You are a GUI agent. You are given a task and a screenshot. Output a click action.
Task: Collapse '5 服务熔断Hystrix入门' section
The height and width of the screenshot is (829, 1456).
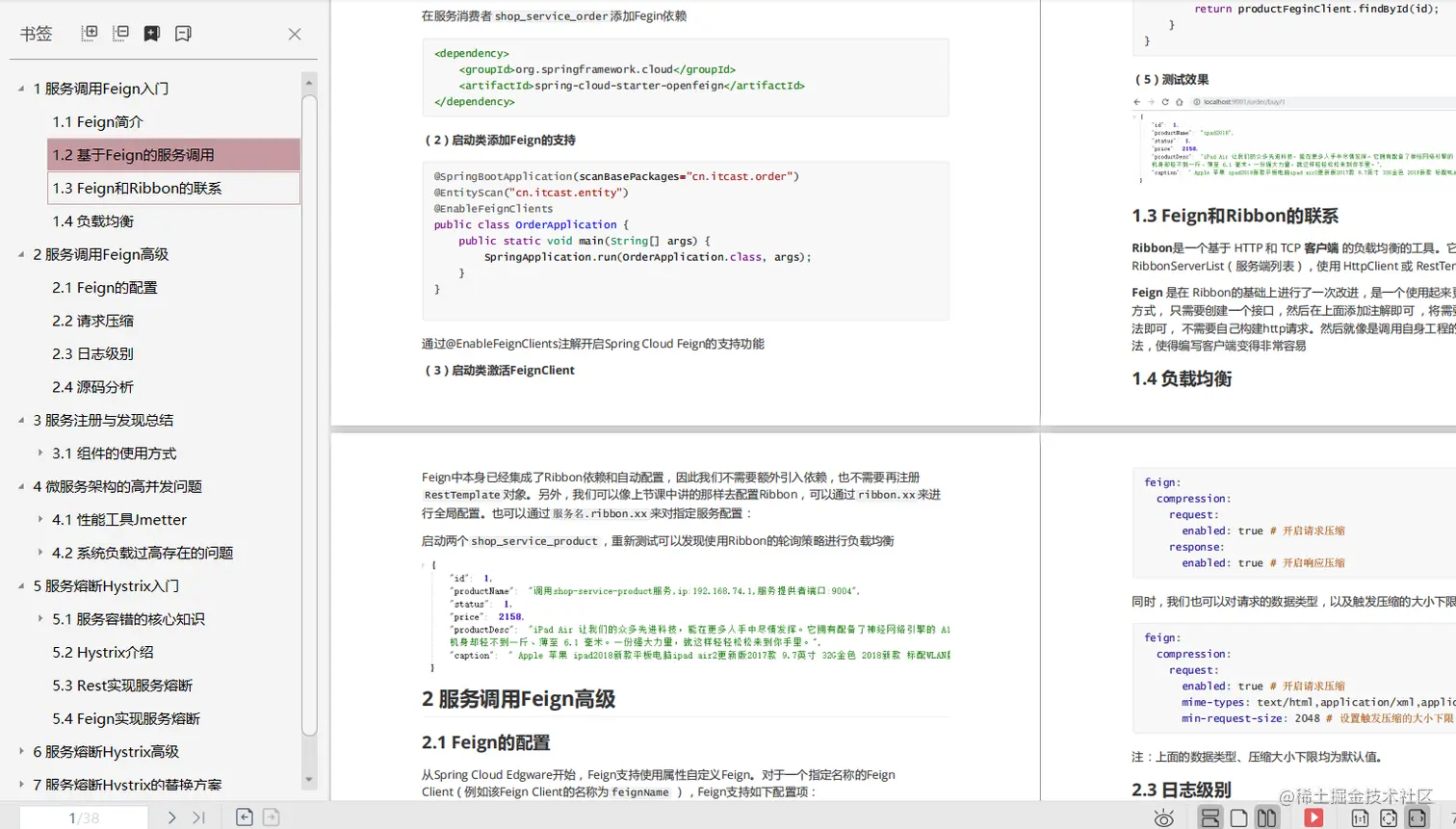21,585
